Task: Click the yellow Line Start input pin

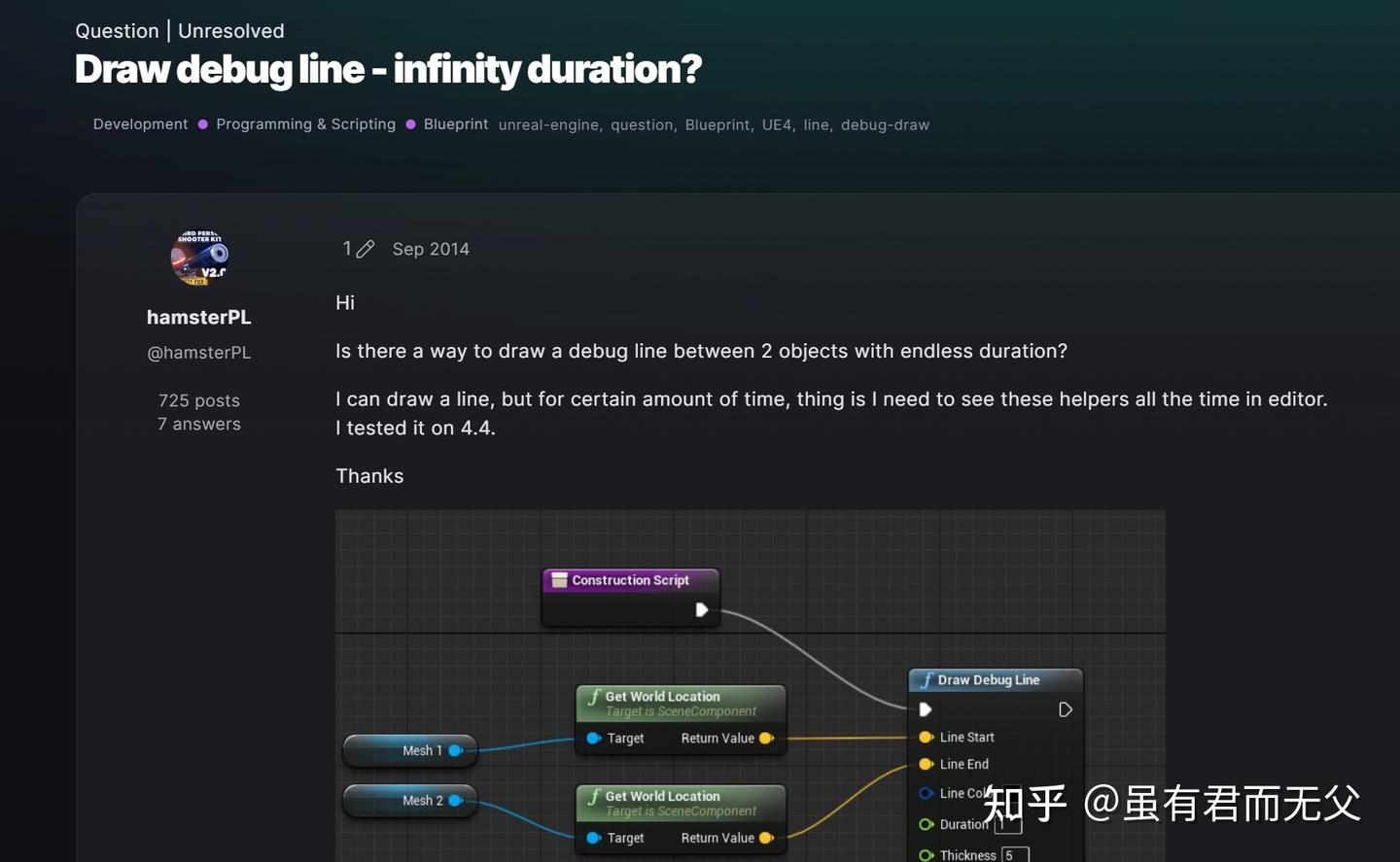Action: [x=926, y=737]
